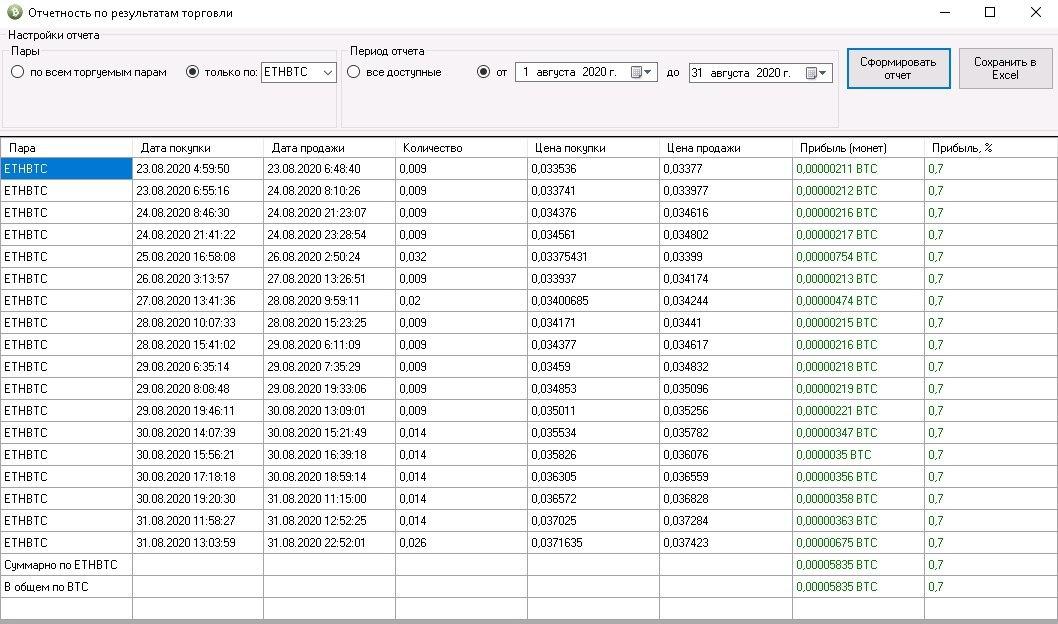Click 'В общем по BTC' summary row

click(529, 587)
